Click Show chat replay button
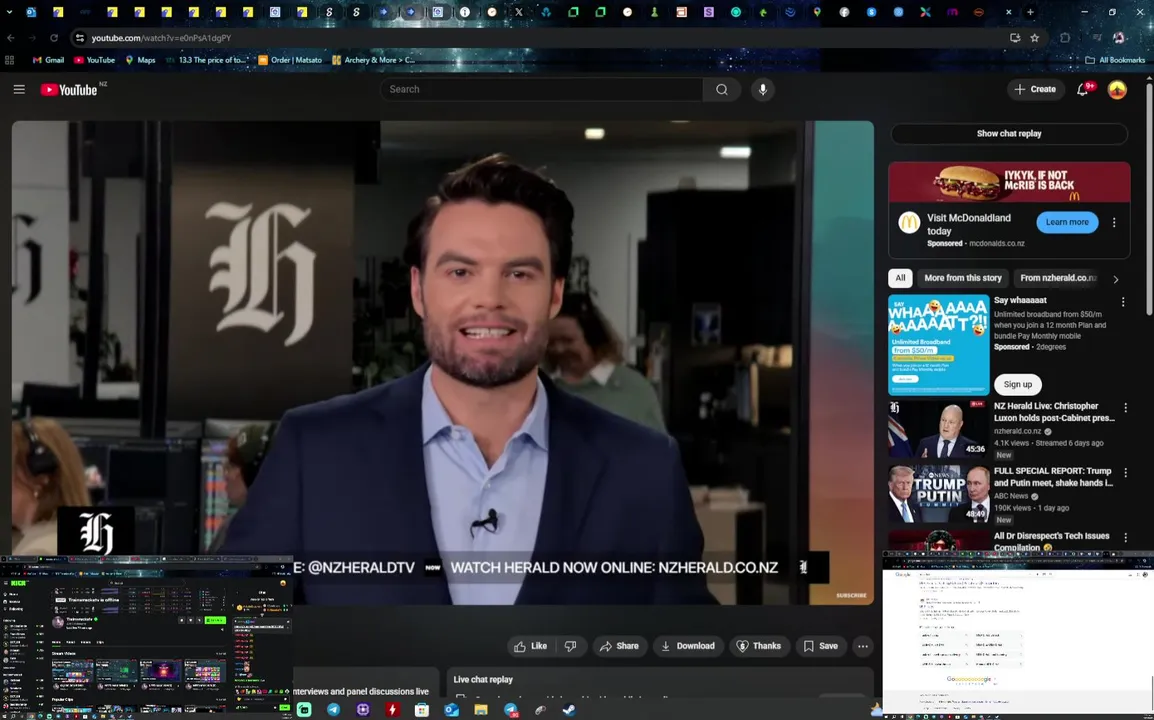The image size is (1154, 720). tap(1008, 133)
